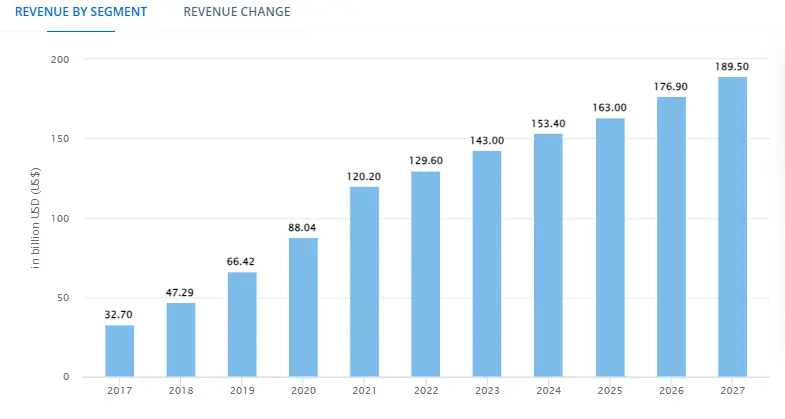Select the 2026 revenue bar
This screenshot has height=419, width=785.
pyautogui.click(x=671, y=237)
